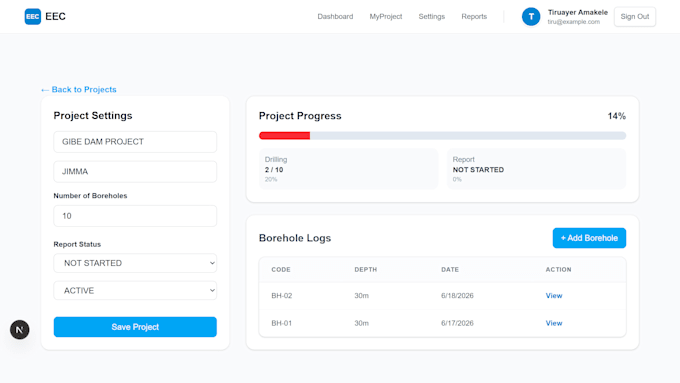Click the 14% progress value
680x383 pixels.
coord(616,116)
